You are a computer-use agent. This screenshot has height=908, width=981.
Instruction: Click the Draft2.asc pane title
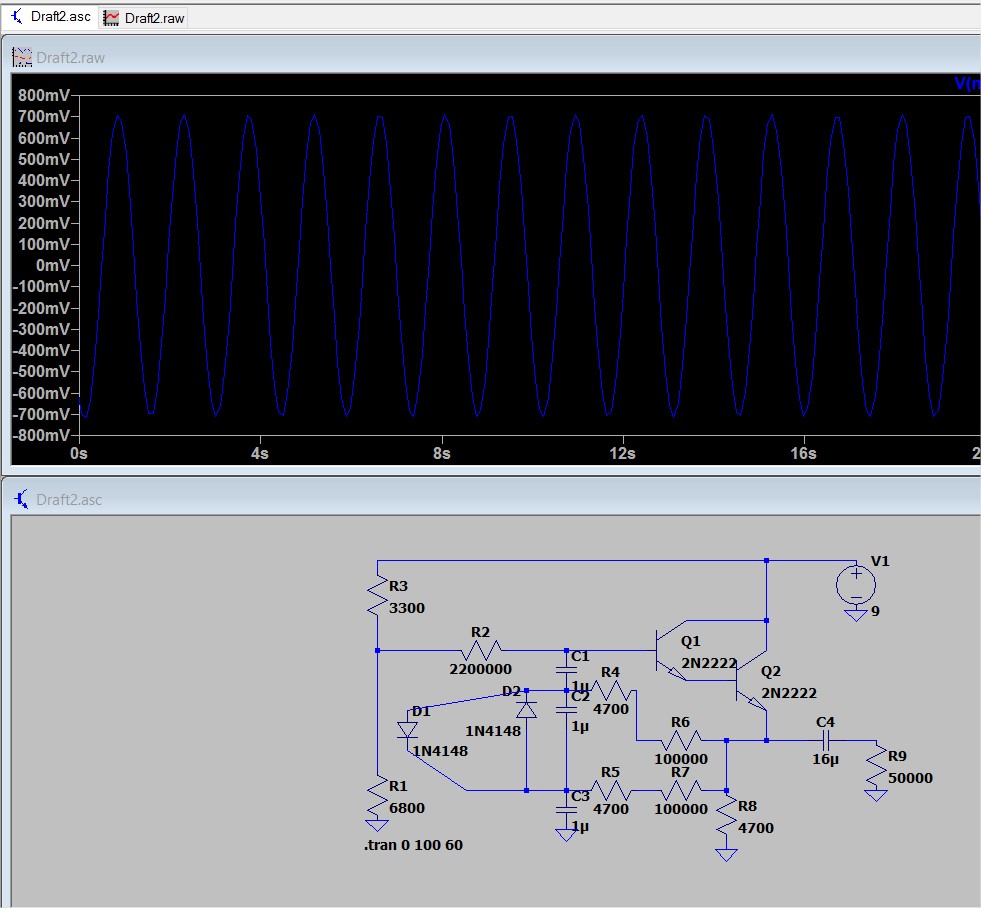[x=69, y=499]
